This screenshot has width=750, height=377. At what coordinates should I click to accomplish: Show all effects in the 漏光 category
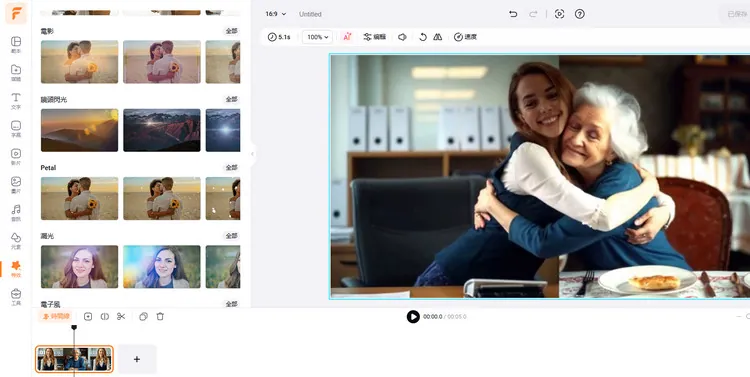[x=232, y=236]
